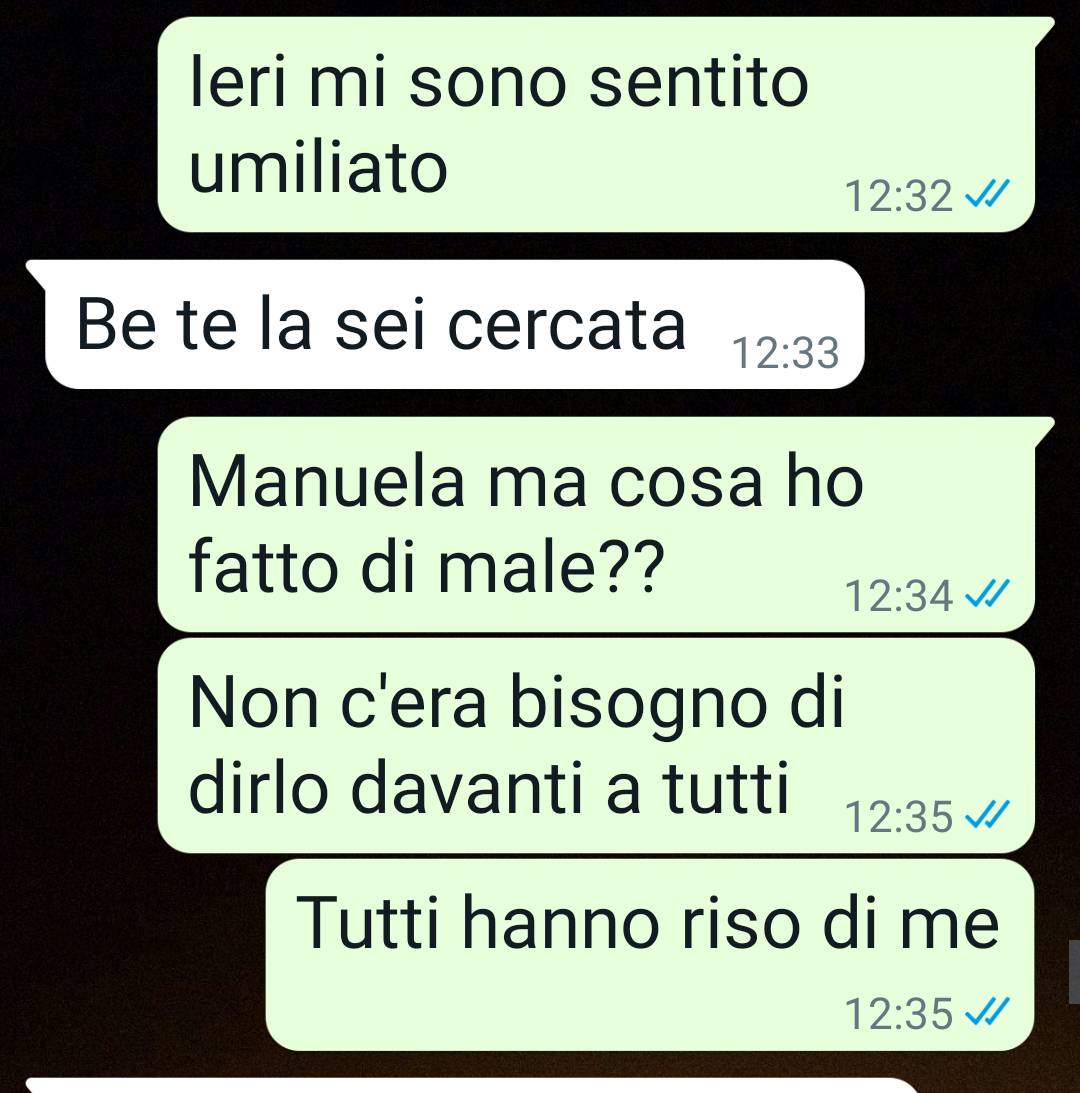Tap the 'Ieri mi sono sentito umiliato' message

point(596,124)
